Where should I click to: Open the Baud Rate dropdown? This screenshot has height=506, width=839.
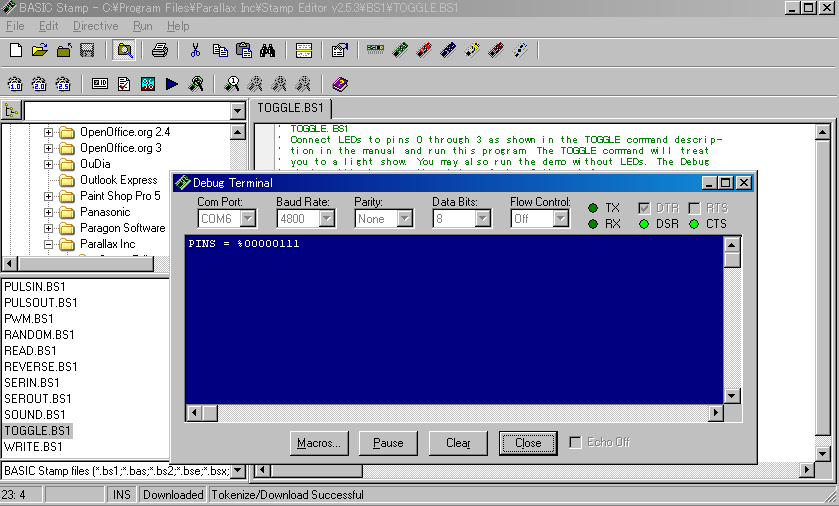[x=326, y=218]
